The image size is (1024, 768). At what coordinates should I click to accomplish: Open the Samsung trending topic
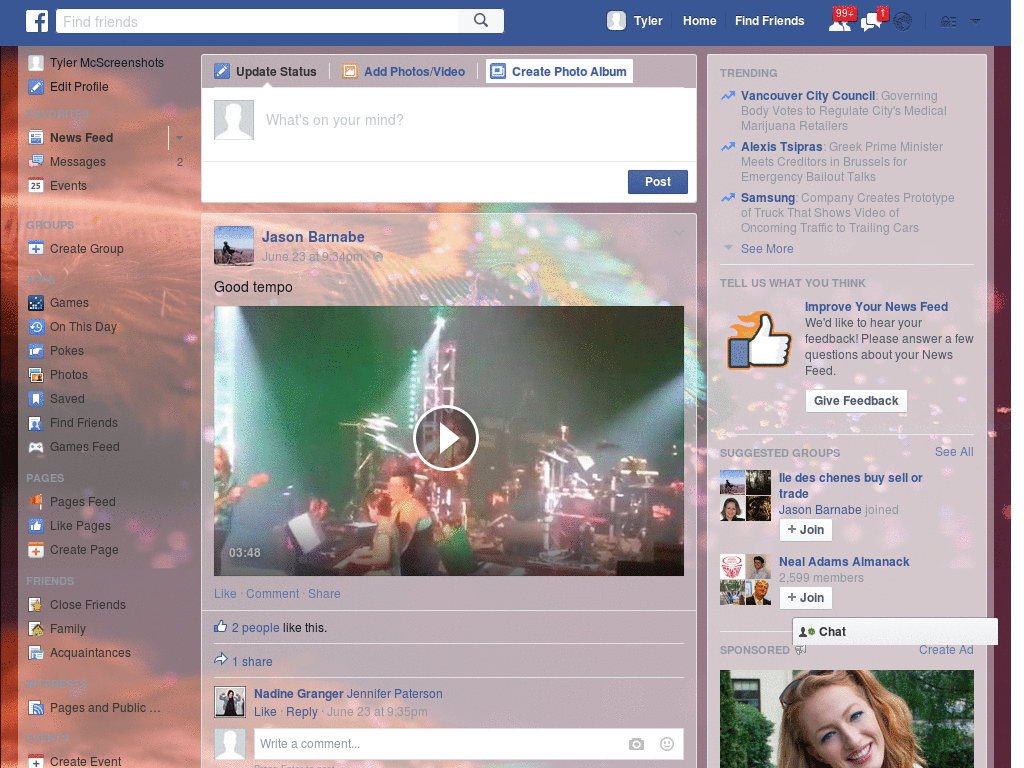(x=767, y=198)
